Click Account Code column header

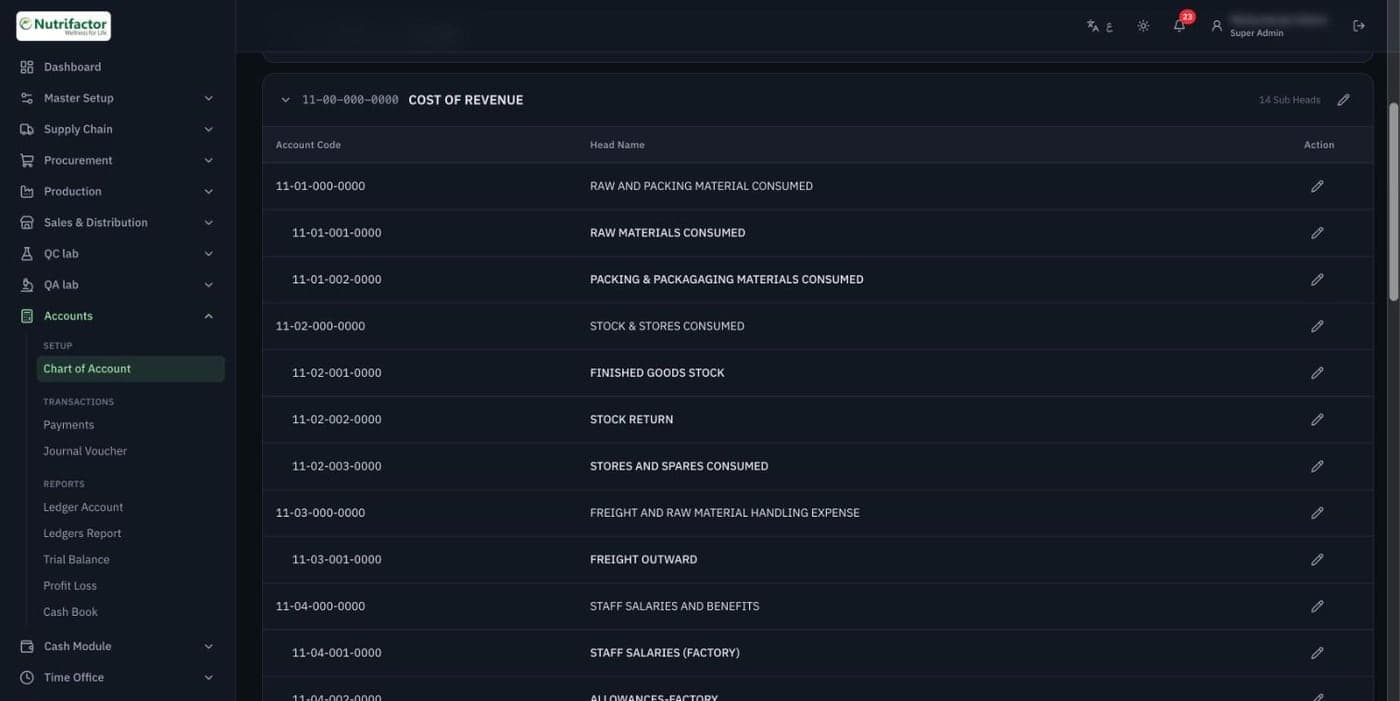tap(308, 145)
